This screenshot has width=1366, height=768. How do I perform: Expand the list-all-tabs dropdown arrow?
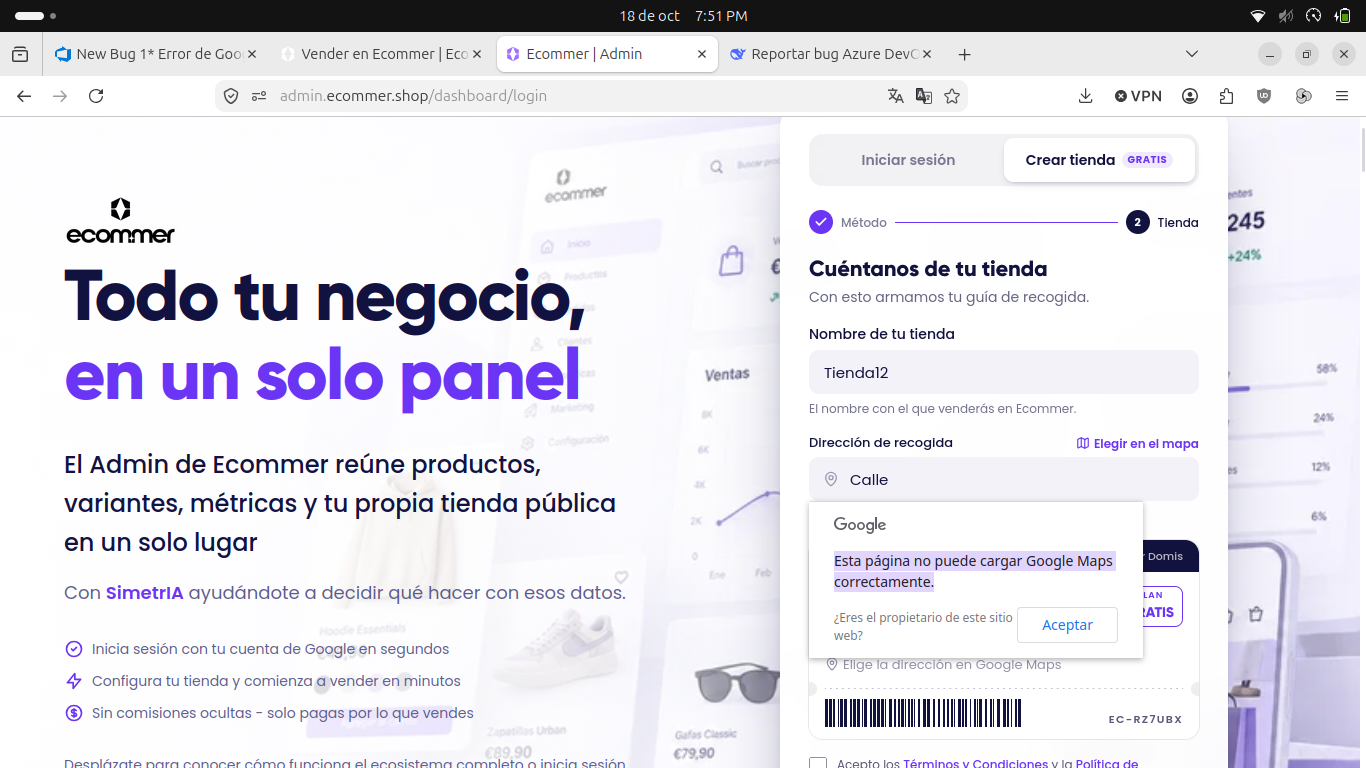[x=1192, y=54]
